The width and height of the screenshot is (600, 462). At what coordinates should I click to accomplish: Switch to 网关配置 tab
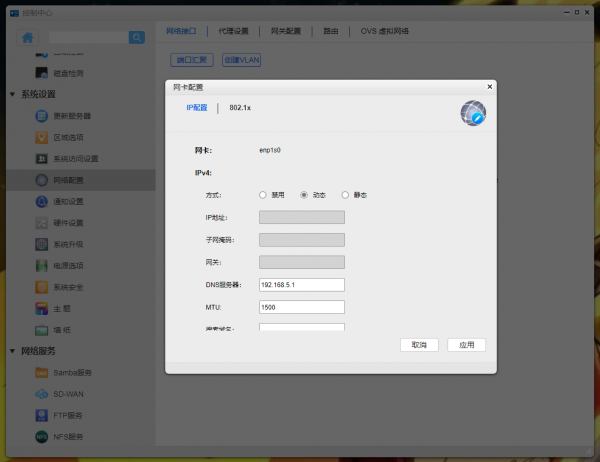286,31
